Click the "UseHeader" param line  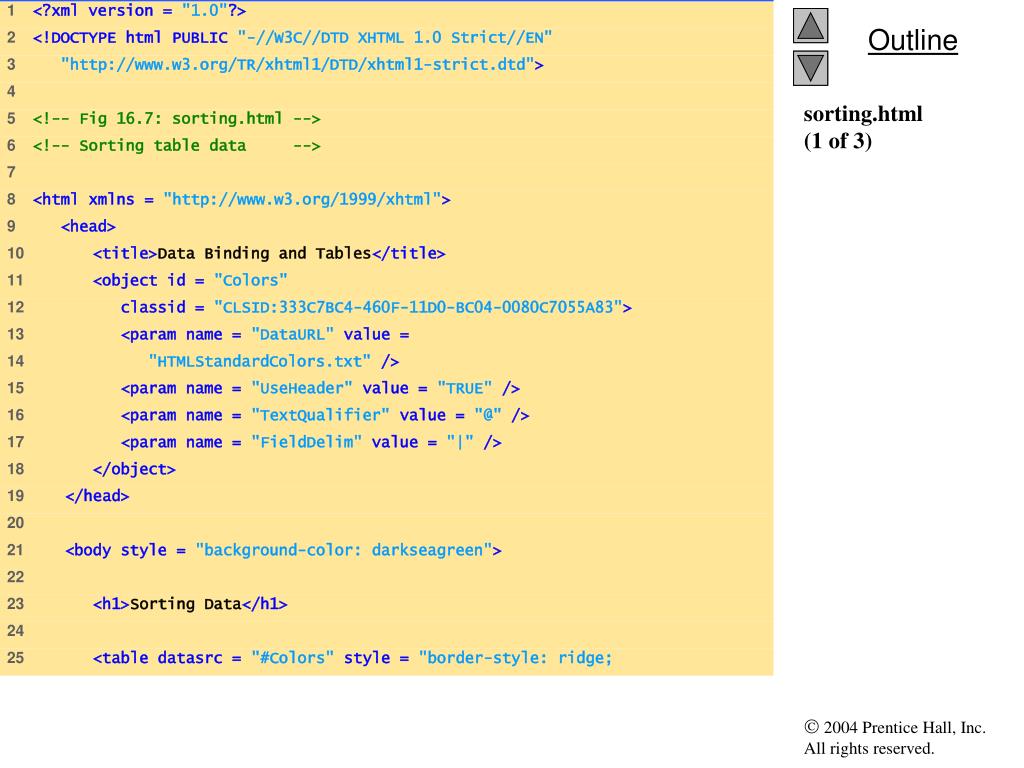[x=320, y=389]
